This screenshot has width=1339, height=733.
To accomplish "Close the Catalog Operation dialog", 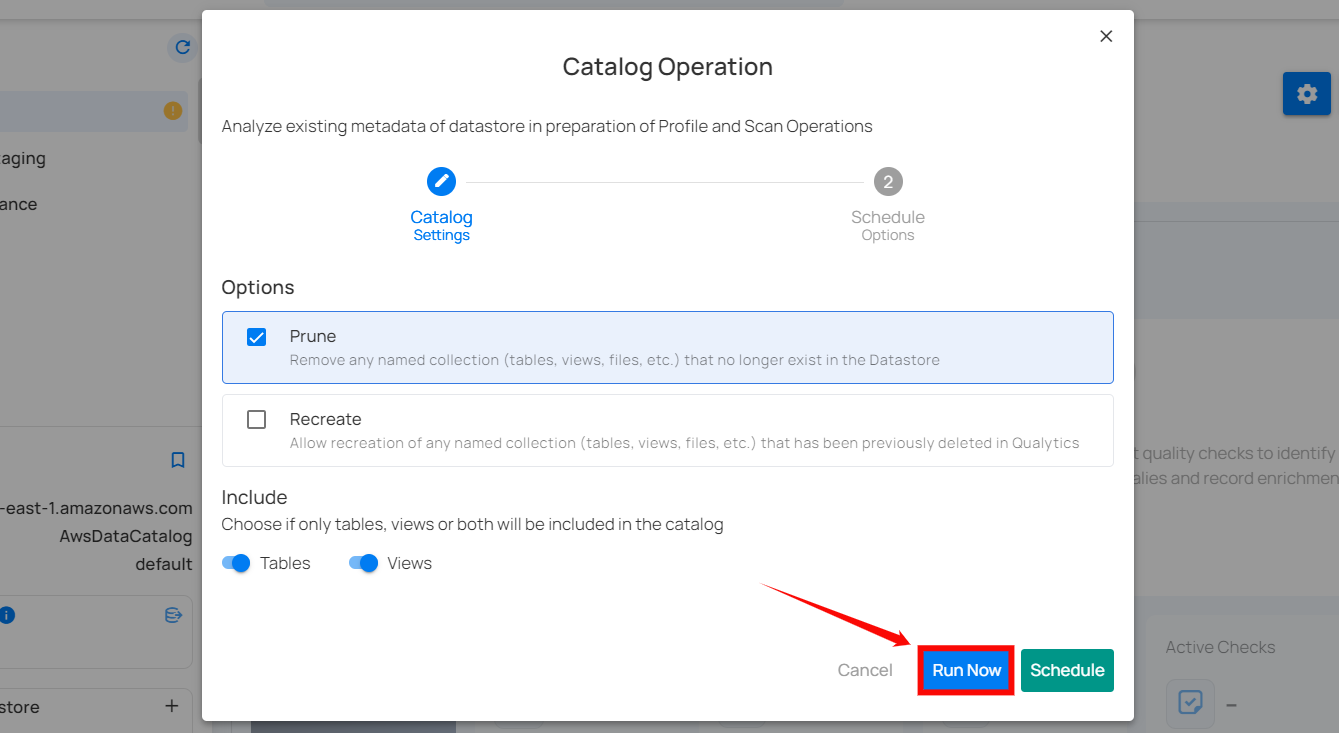I will click(x=1106, y=36).
